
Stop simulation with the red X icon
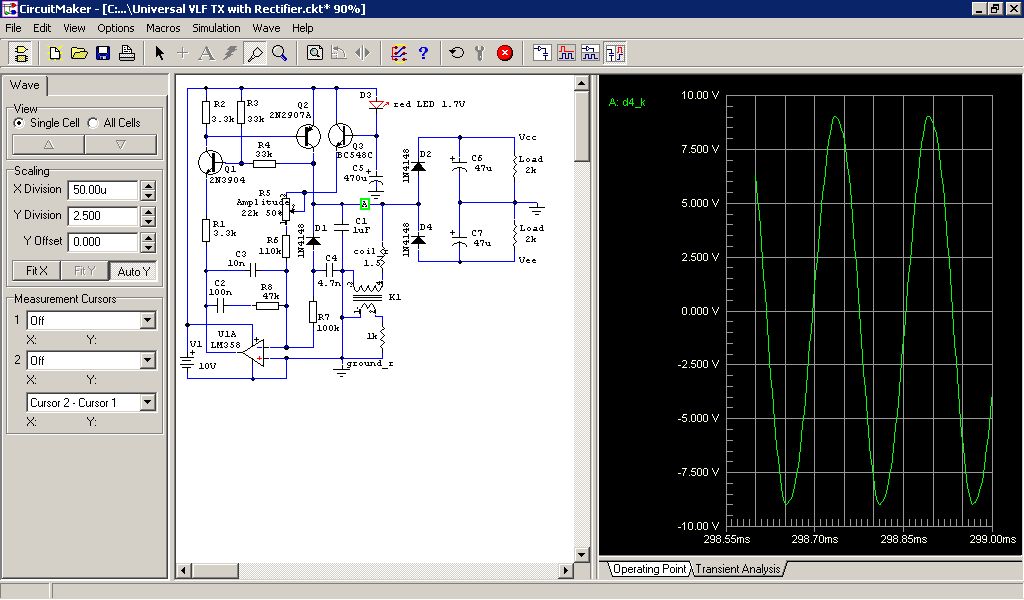point(505,53)
